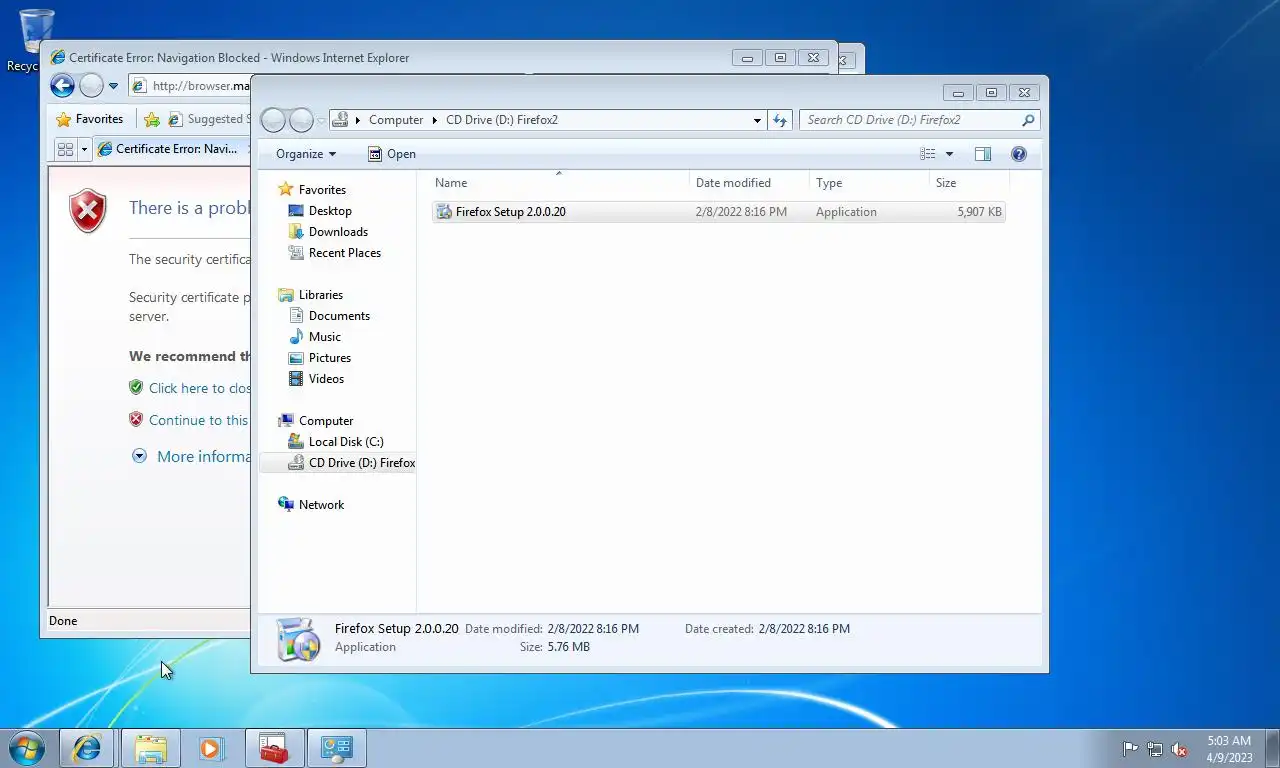Open the Windows Start button
Viewport: 1280px width, 768px height.
[26, 748]
